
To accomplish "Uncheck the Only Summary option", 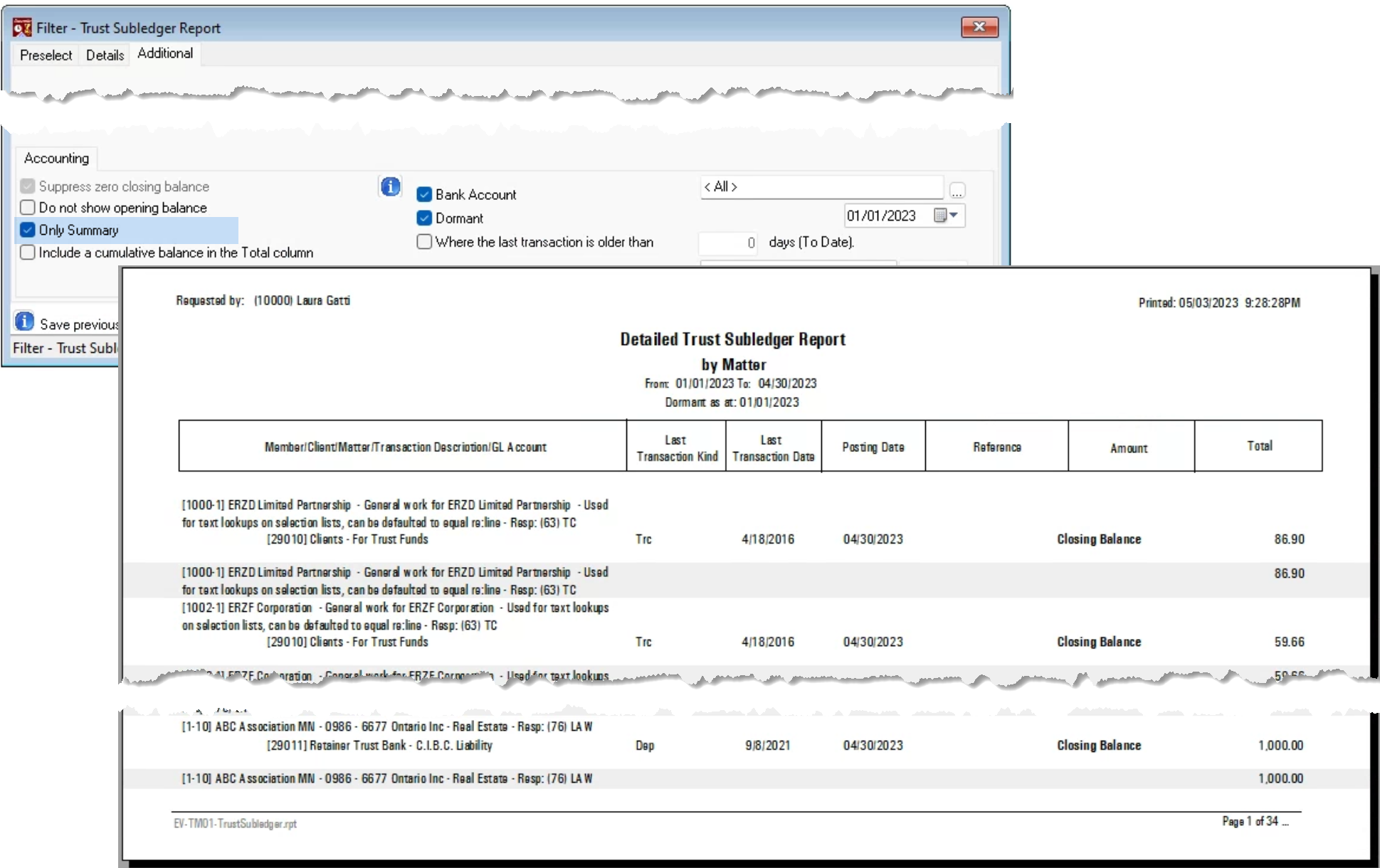I will coord(28,230).
